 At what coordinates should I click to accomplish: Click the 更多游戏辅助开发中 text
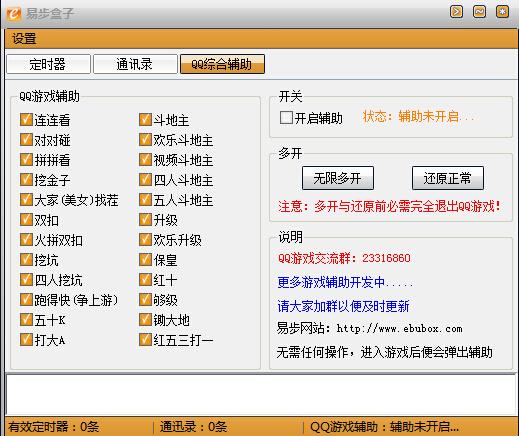345,283
